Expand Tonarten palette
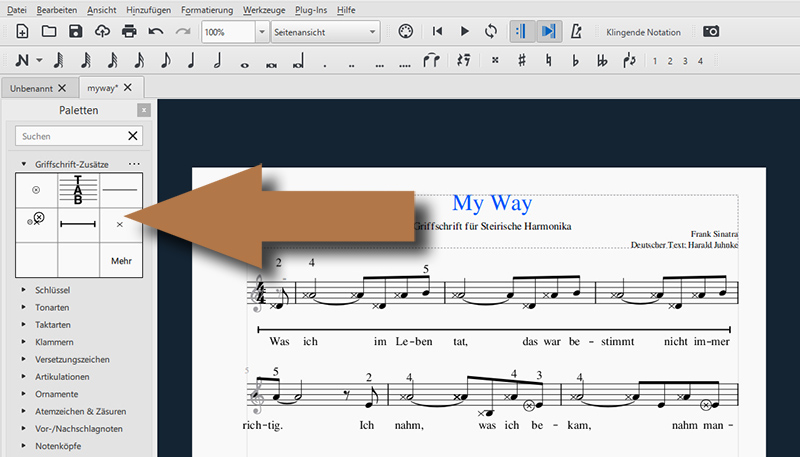 pyautogui.click(x=23, y=307)
